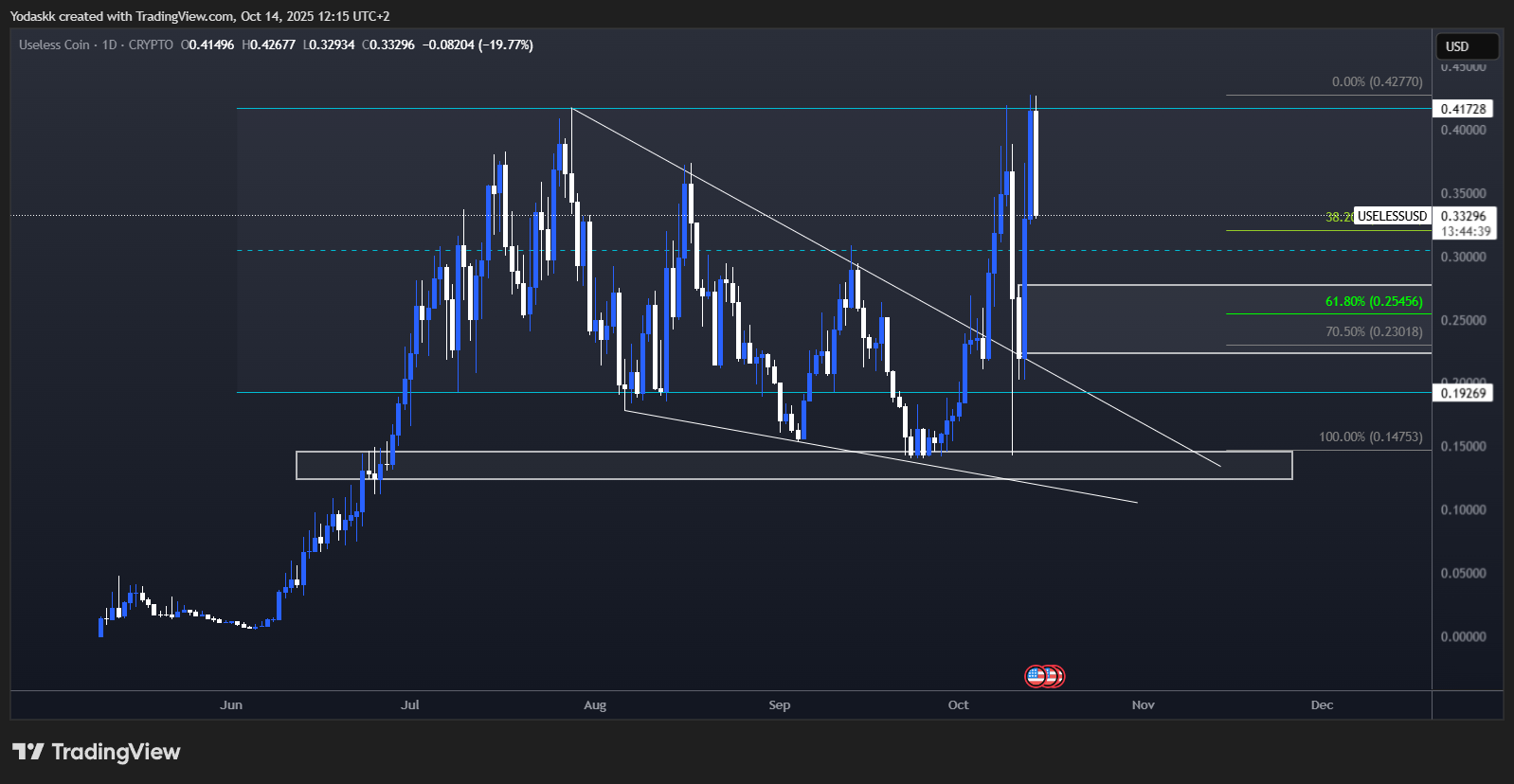Select the 0.00% (0.42770) Fibonacci label

1378,81
